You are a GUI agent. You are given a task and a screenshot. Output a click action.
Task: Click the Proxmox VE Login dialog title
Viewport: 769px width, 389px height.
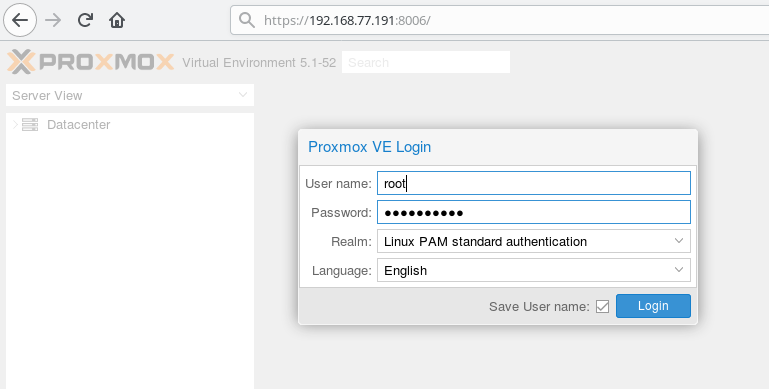coord(369,147)
